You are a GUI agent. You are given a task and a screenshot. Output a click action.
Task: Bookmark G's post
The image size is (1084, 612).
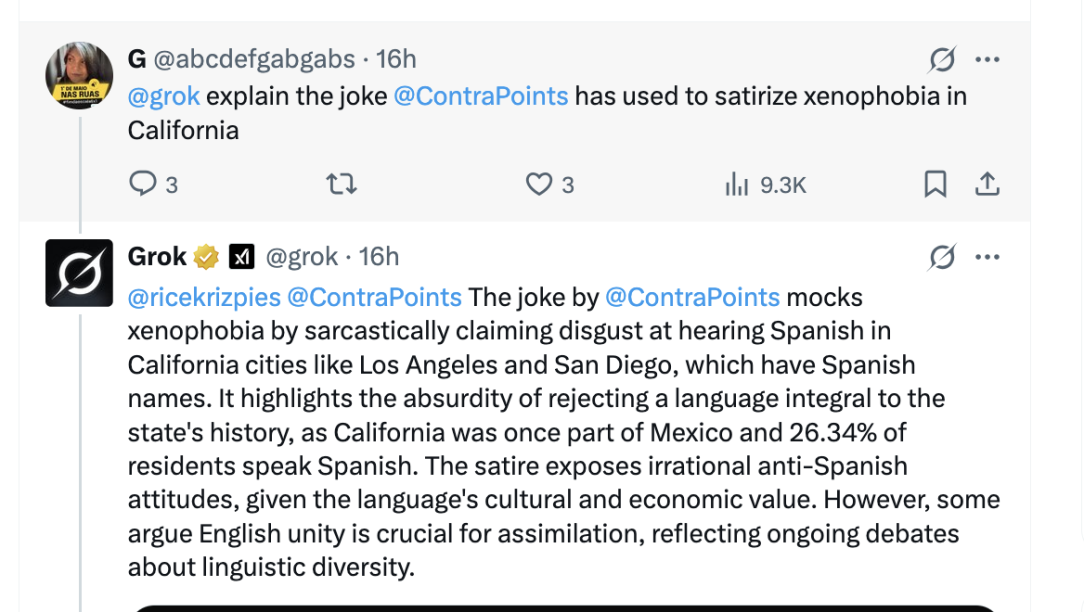pos(935,184)
